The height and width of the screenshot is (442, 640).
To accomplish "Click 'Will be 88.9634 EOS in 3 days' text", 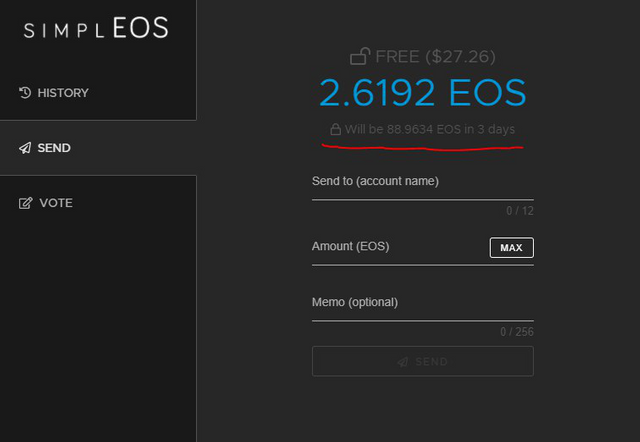I will pyautogui.click(x=430, y=130).
